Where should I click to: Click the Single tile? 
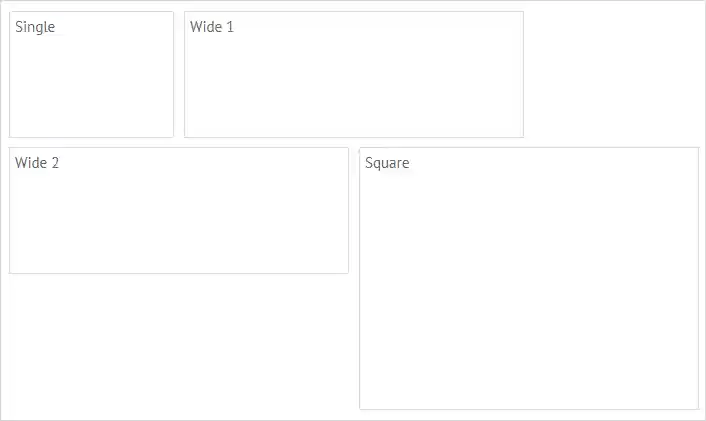(x=91, y=75)
